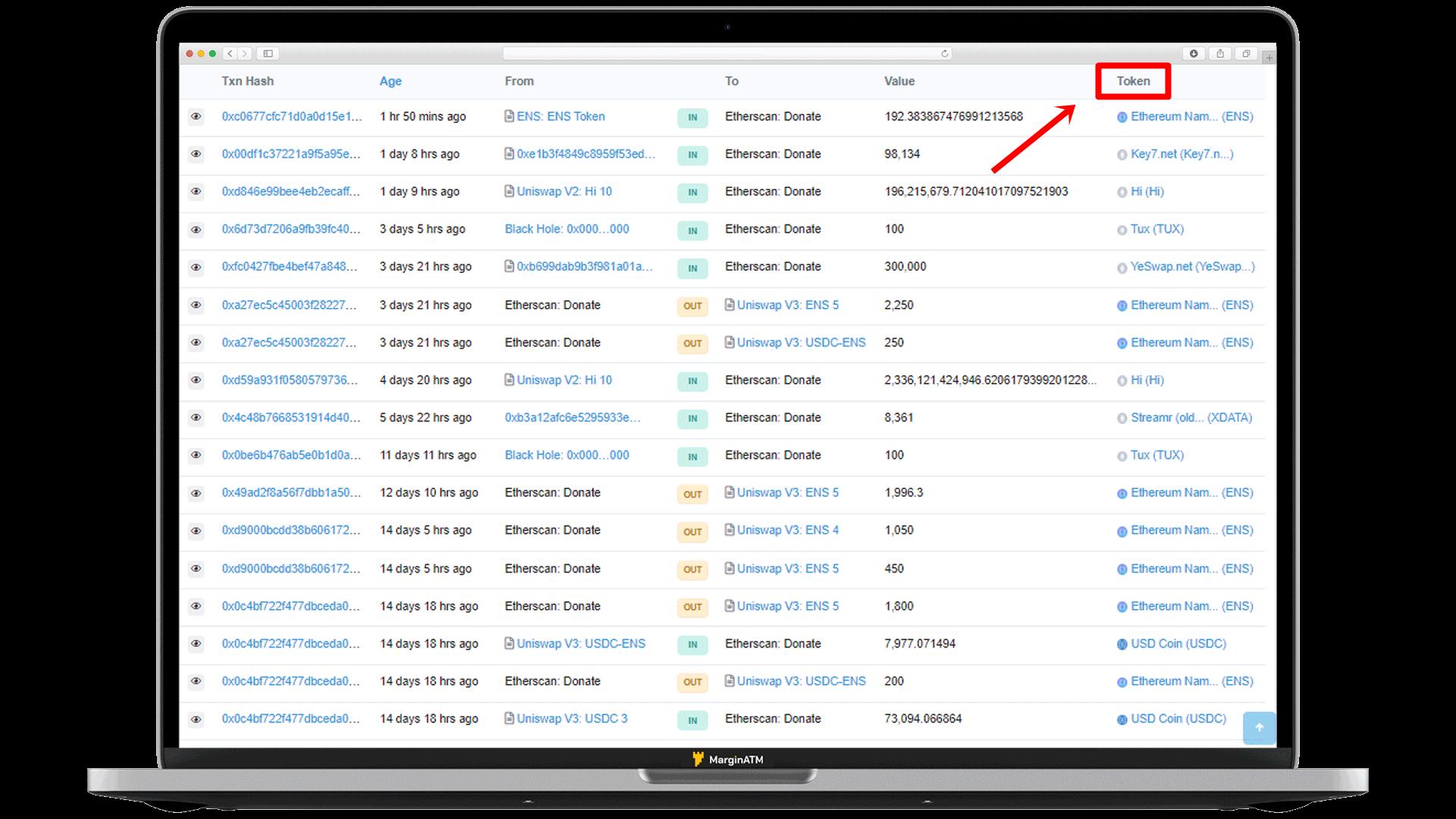Toggle eye icon for transaction 0xd846e99bee4eb2ecaff
The height and width of the screenshot is (819, 1456).
pyautogui.click(x=196, y=192)
